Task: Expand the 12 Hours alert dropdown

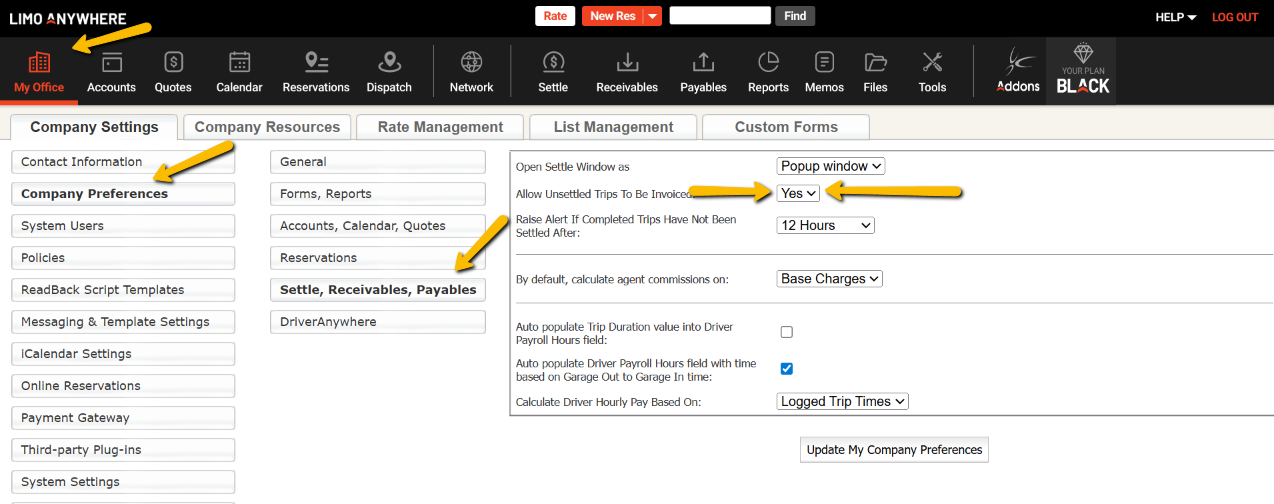Action: click(825, 226)
